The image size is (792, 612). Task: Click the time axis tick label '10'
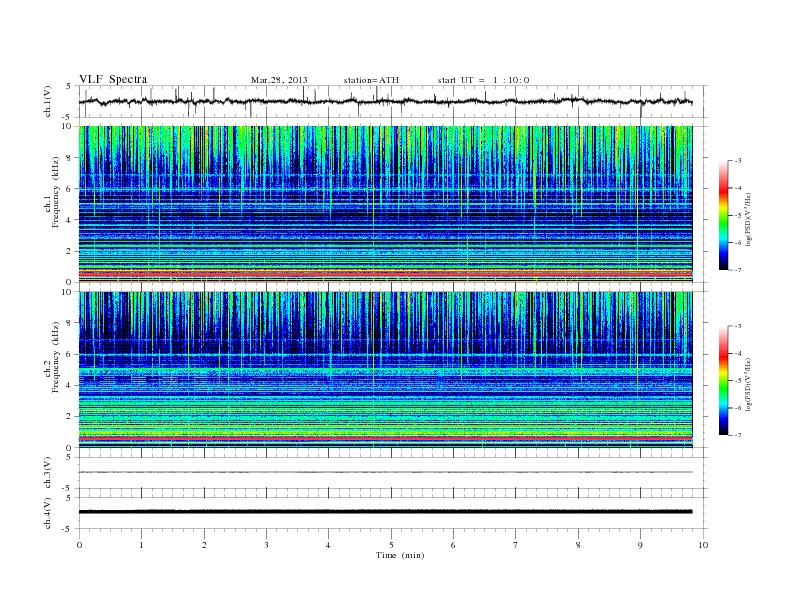(703, 545)
